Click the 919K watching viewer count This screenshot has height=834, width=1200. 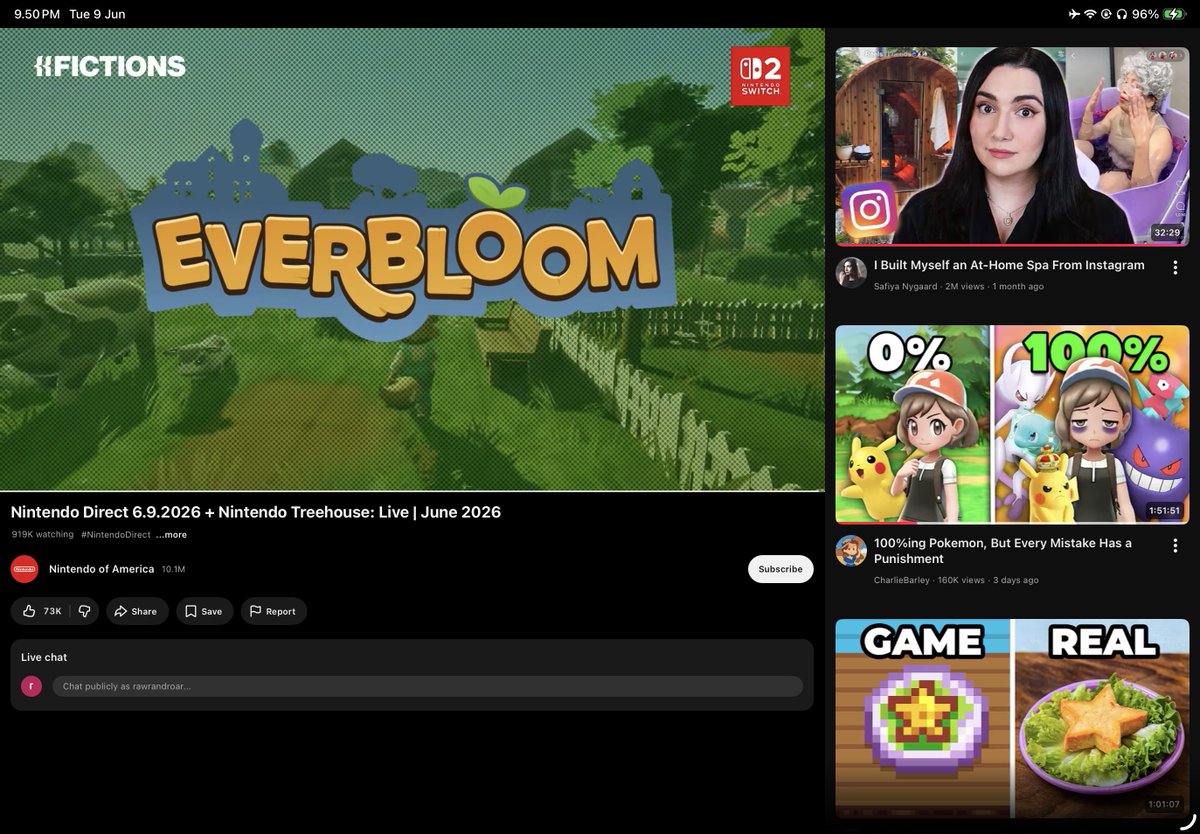(x=43, y=535)
